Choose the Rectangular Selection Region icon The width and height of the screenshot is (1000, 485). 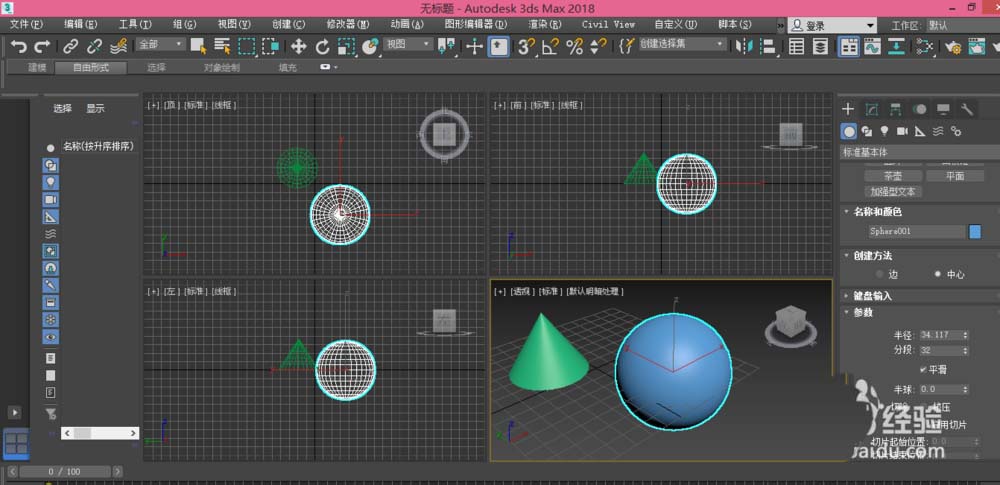coord(247,46)
